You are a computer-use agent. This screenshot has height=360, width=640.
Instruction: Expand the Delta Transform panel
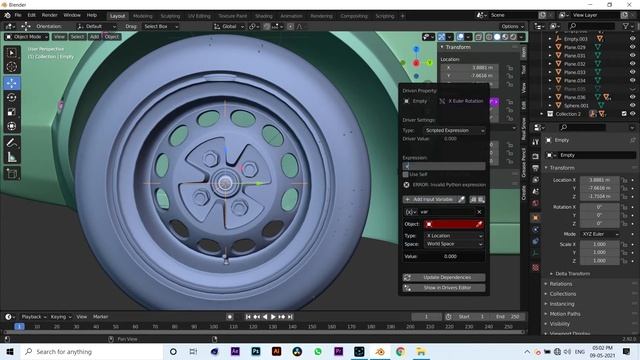click(x=572, y=273)
